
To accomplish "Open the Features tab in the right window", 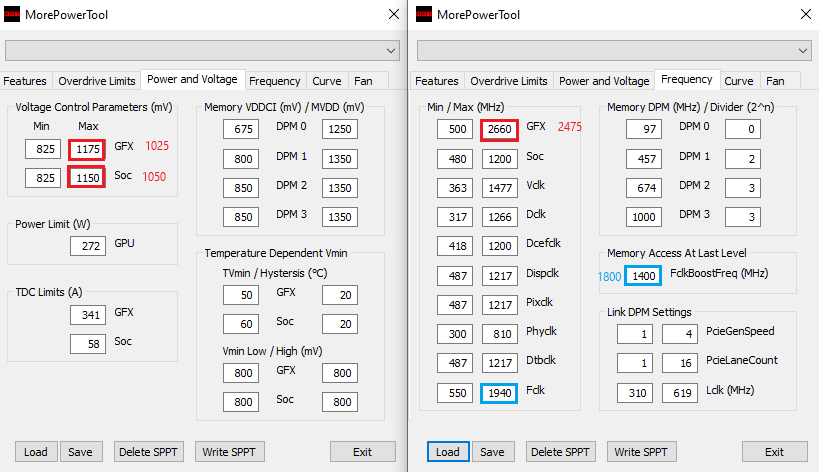I will (437, 81).
